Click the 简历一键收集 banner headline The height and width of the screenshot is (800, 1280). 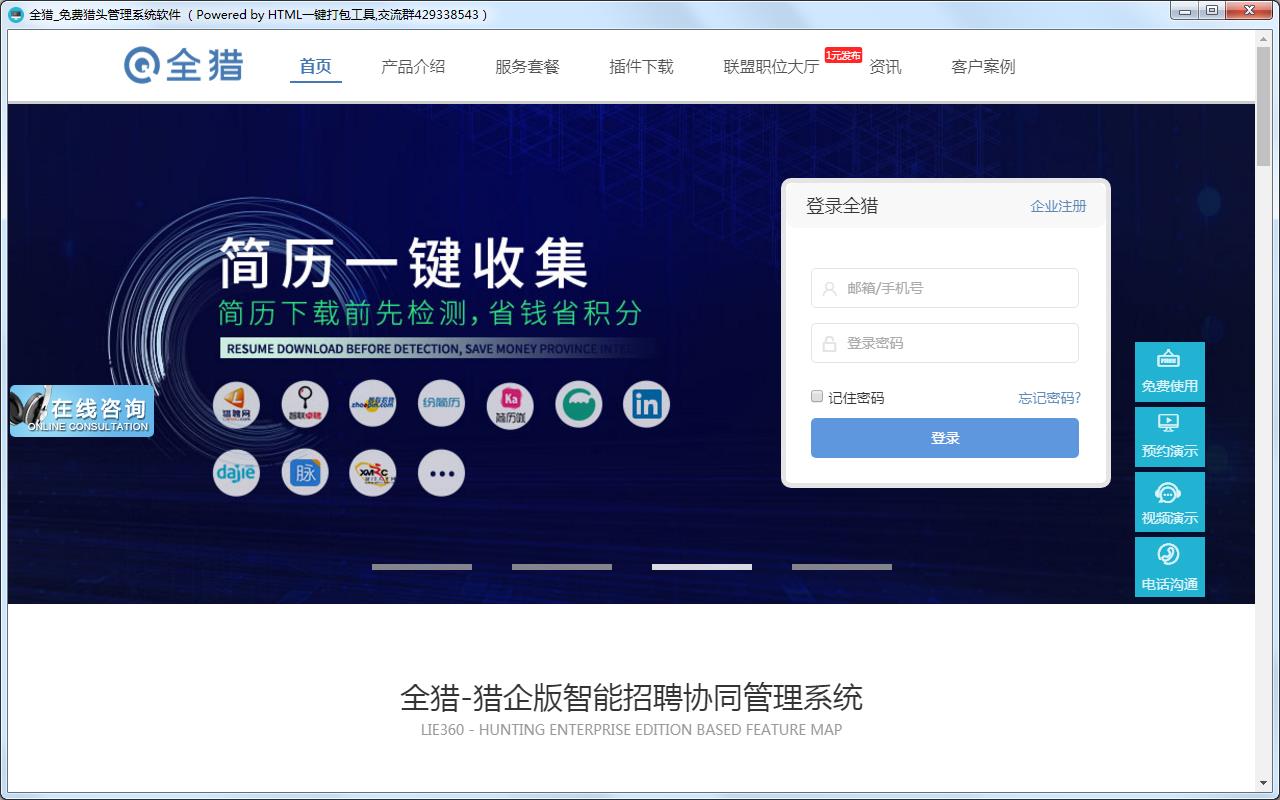pos(403,263)
